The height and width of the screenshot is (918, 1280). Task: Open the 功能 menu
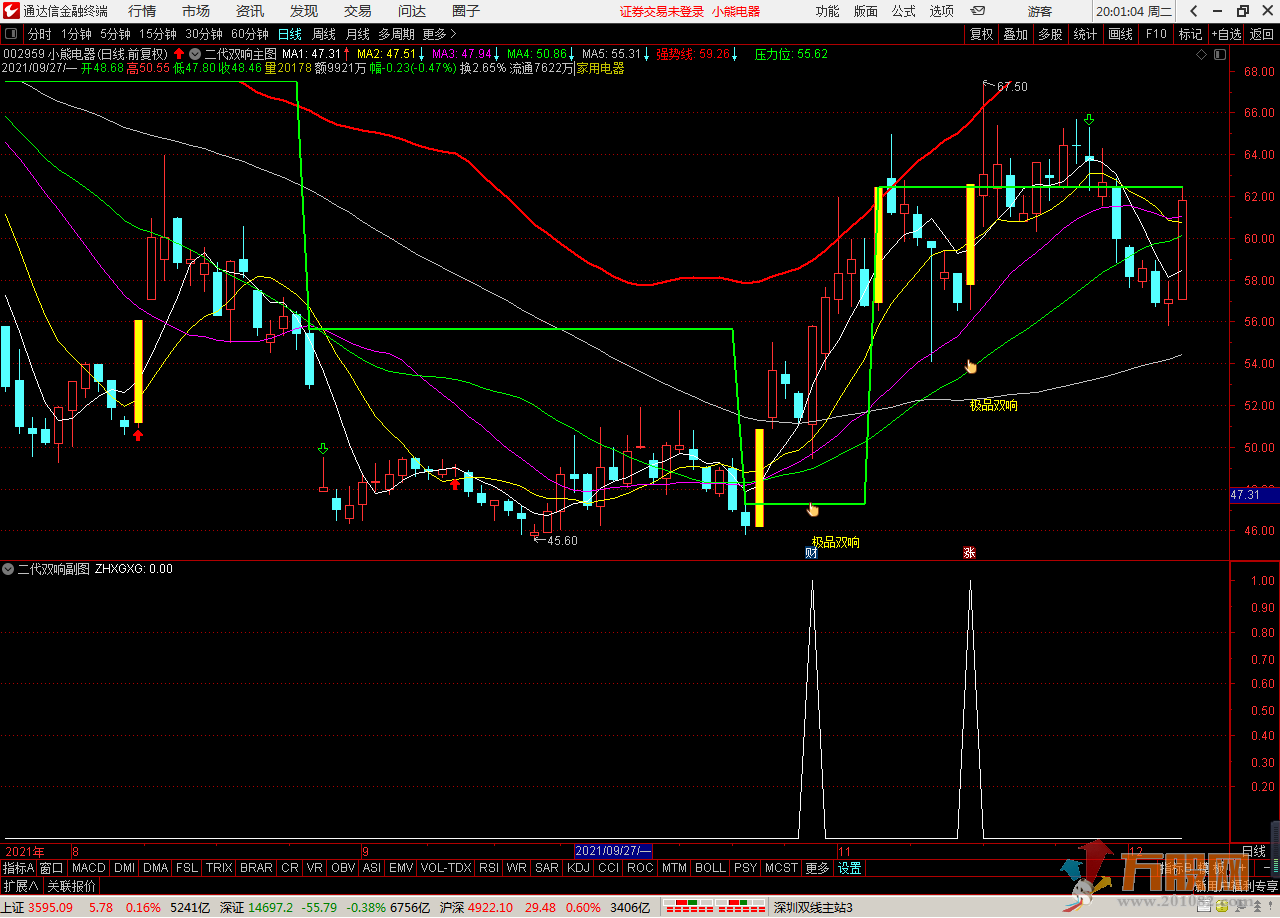(827, 11)
